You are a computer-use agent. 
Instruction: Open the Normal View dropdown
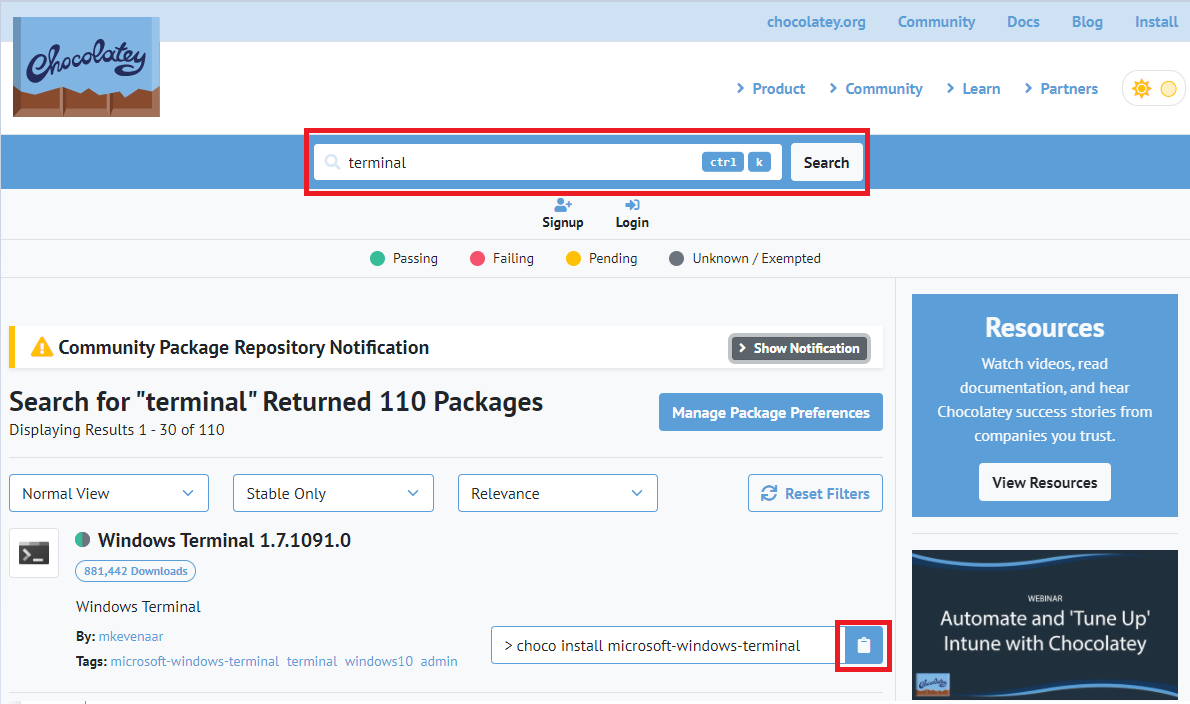click(x=109, y=493)
